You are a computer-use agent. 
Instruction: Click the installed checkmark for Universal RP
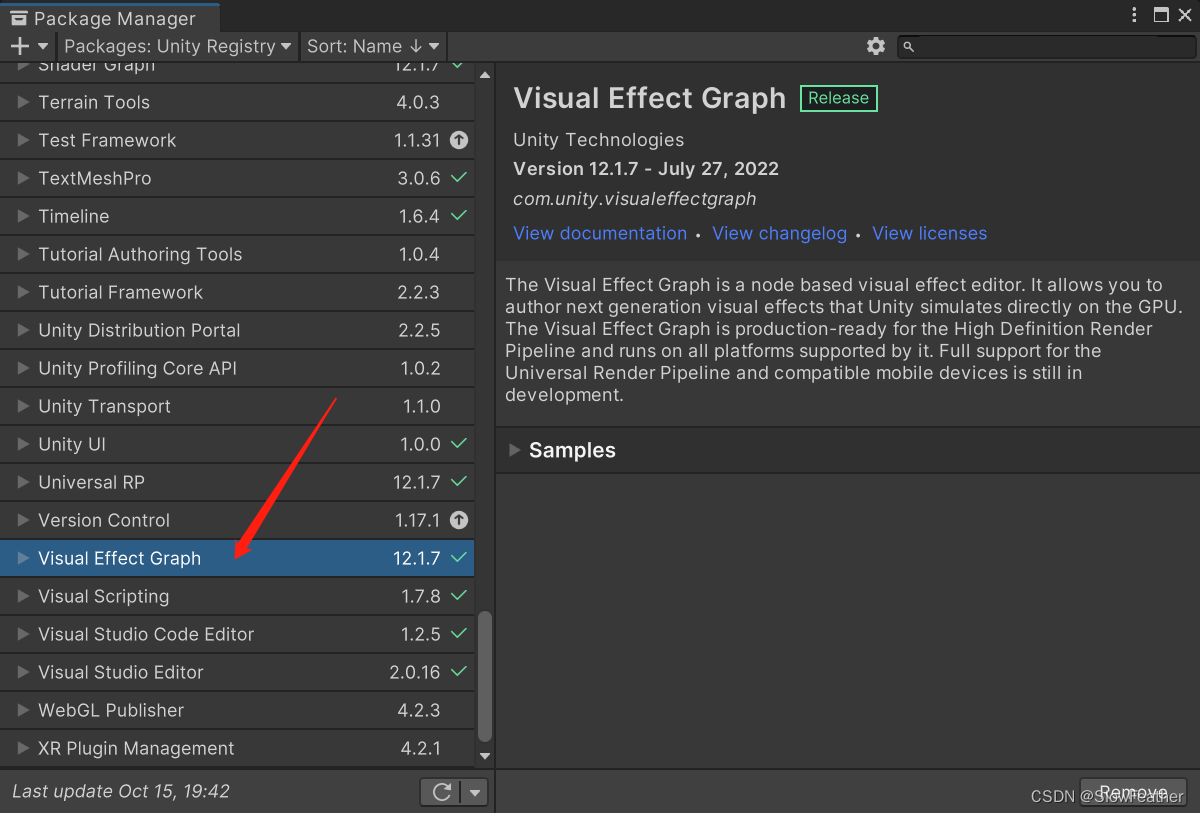[x=459, y=482]
